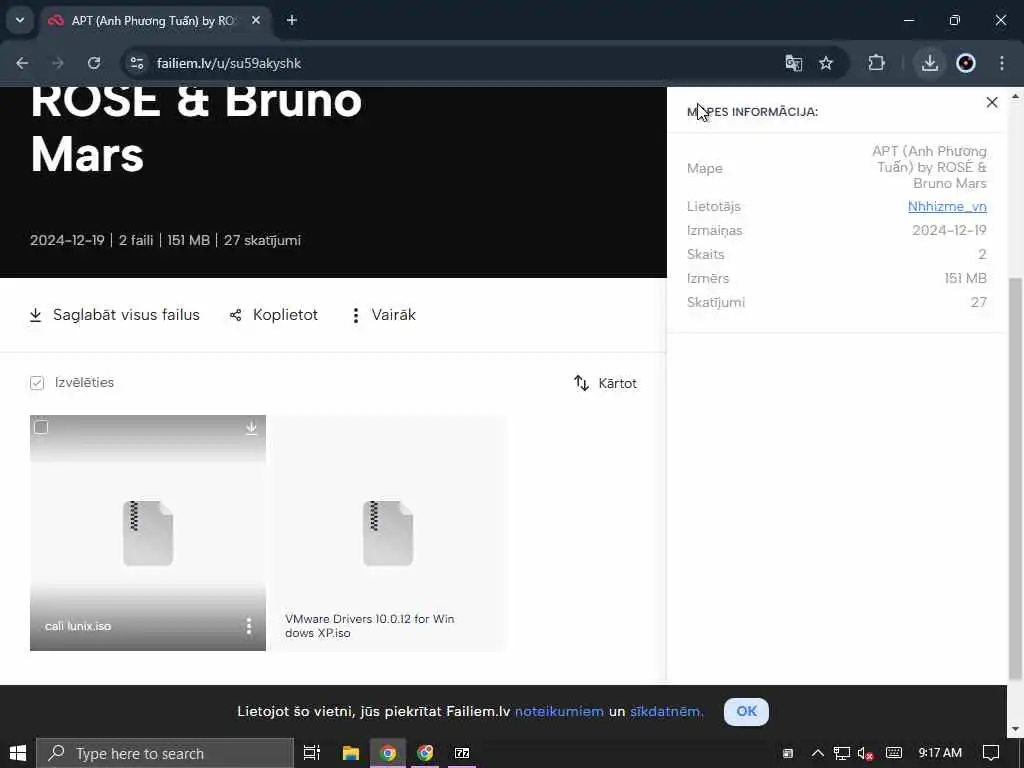Open the sīkdatnēm cookies link
This screenshot has height=768, width=1024.
click(x=665, y=711)
